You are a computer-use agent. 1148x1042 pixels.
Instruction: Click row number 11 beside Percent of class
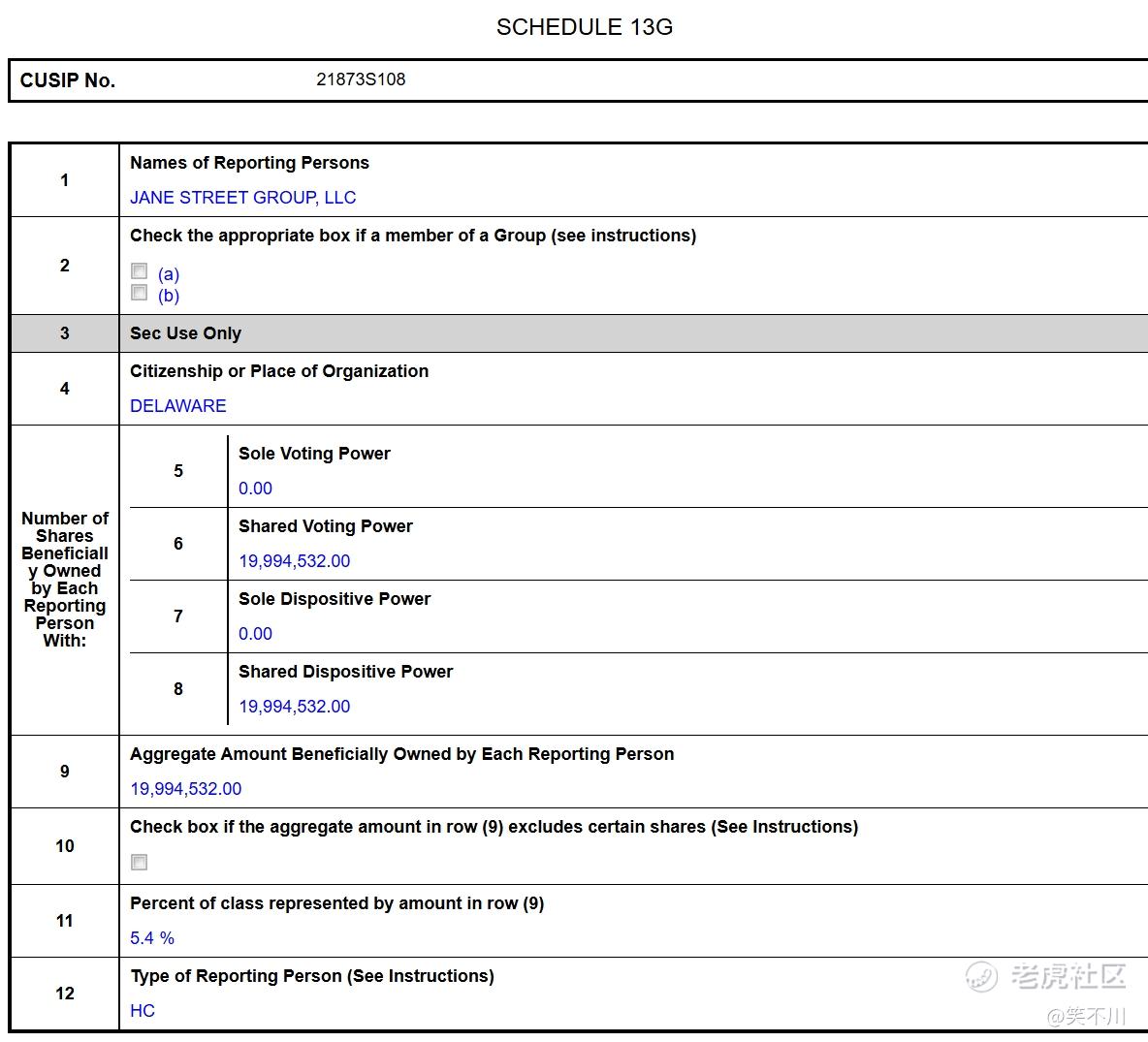tap(64, 921)
